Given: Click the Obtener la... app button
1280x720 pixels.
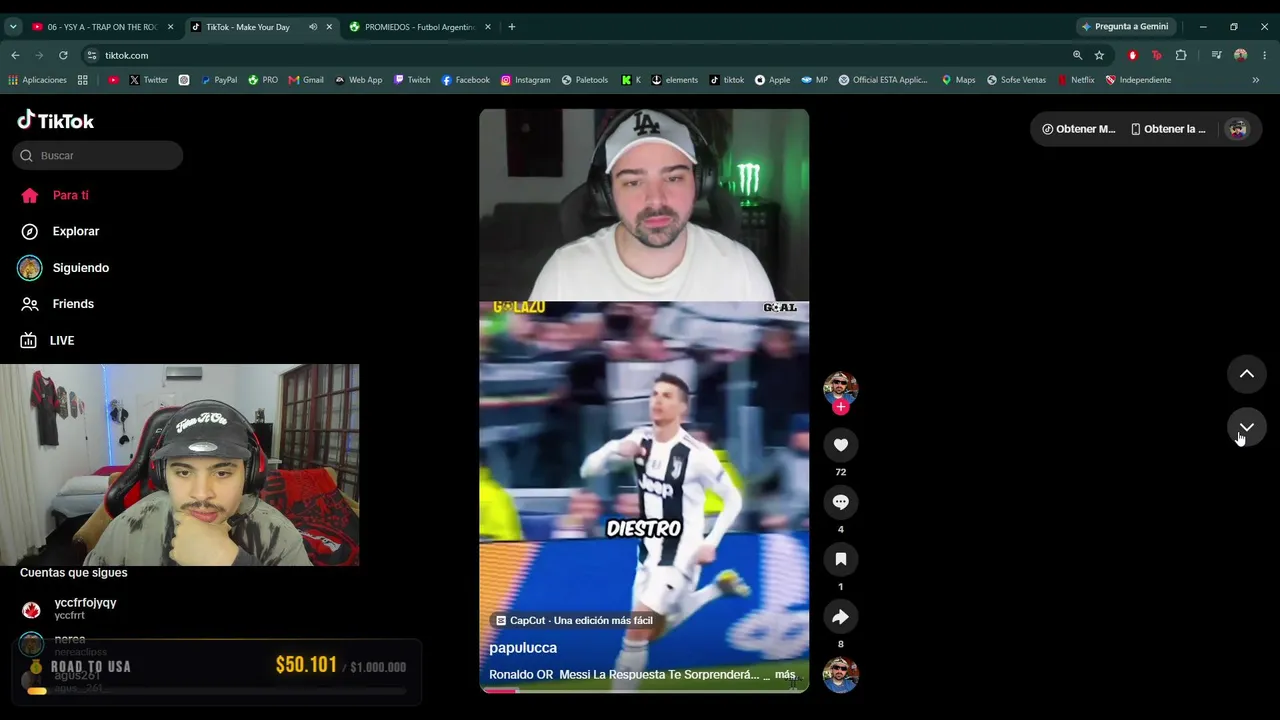Looking at the screenshot, I should (1168, 129).
